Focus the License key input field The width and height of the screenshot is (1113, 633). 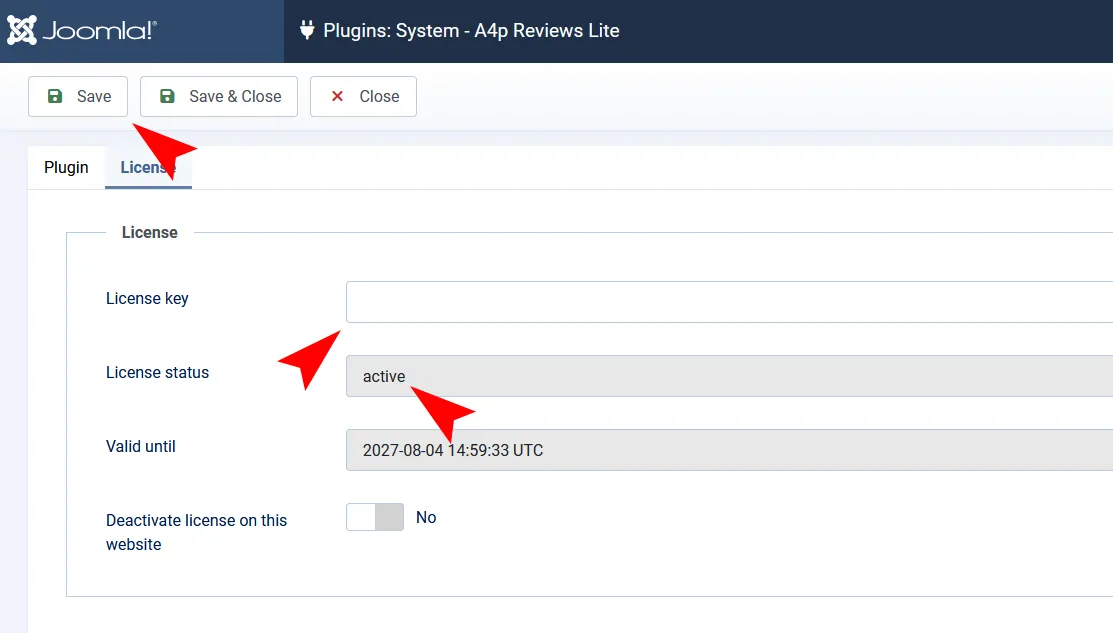729,302
